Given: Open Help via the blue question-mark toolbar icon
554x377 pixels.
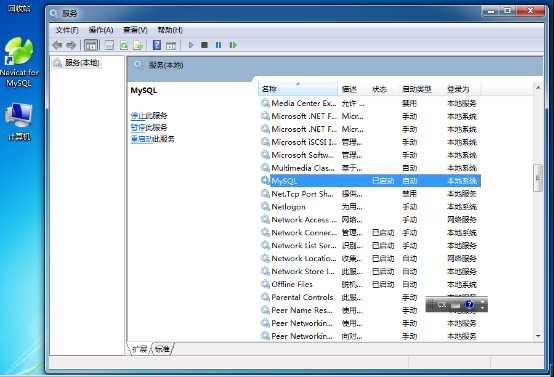Looking at the screenshot, I should [x=157, y=45].
